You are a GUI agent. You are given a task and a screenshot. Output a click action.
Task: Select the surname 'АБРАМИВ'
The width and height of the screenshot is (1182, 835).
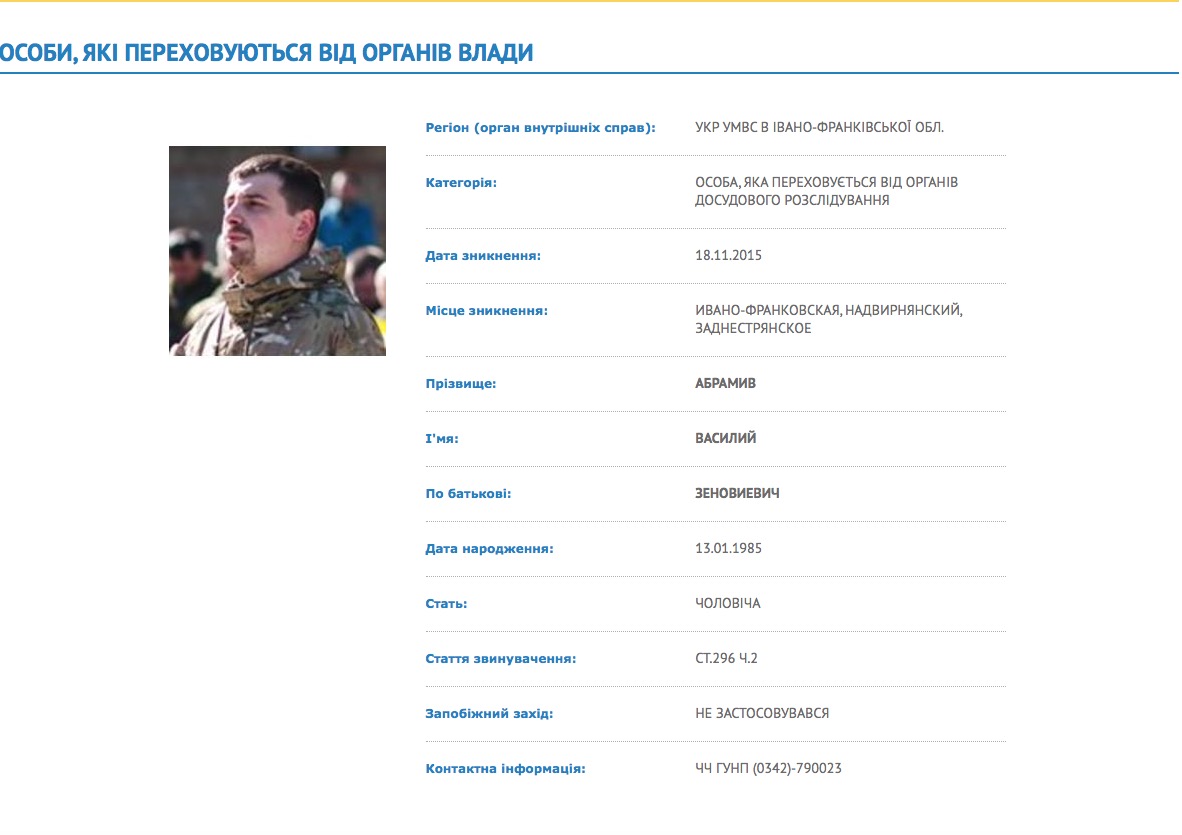coord(725,384)
